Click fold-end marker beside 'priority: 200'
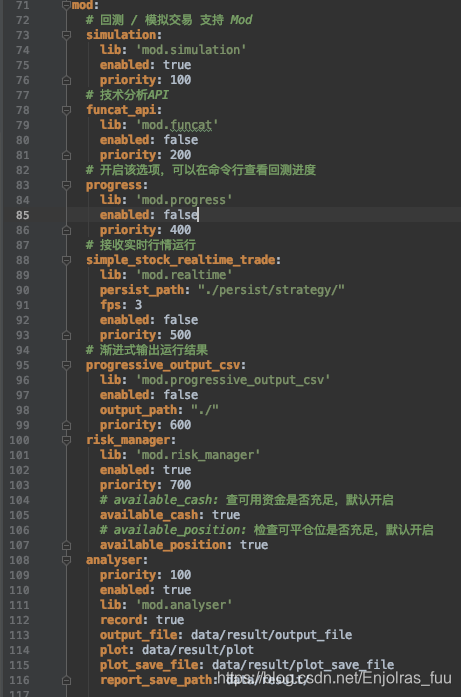 pyautogui.click(x=66, y=155)
